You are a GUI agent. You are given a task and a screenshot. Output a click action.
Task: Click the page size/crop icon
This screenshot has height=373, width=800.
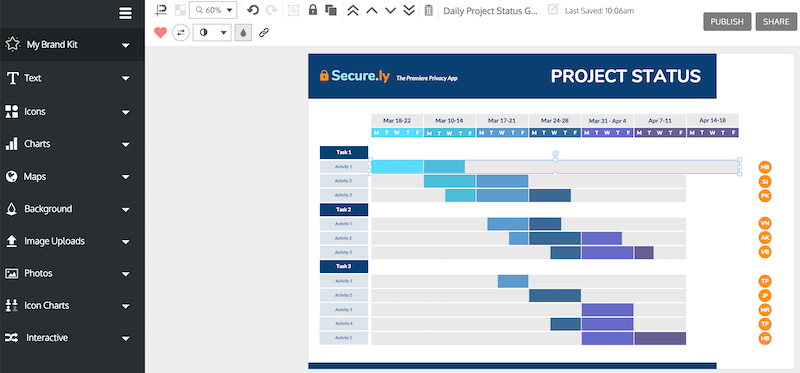tap(161, 10)
